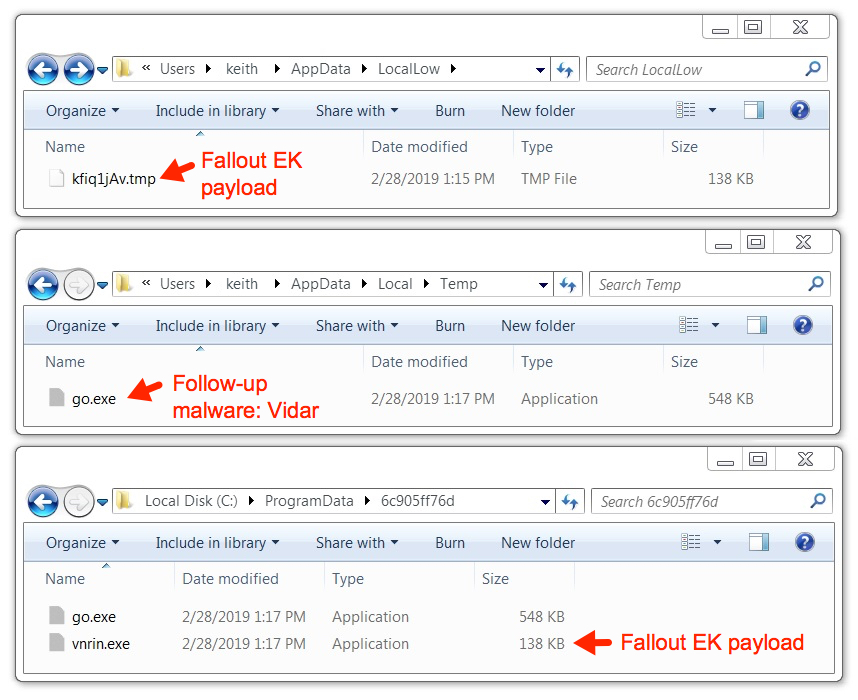858x700 pixels.
Task: Select vnrin.exe in 6c905ff76d folder
Action: (101, 644)
